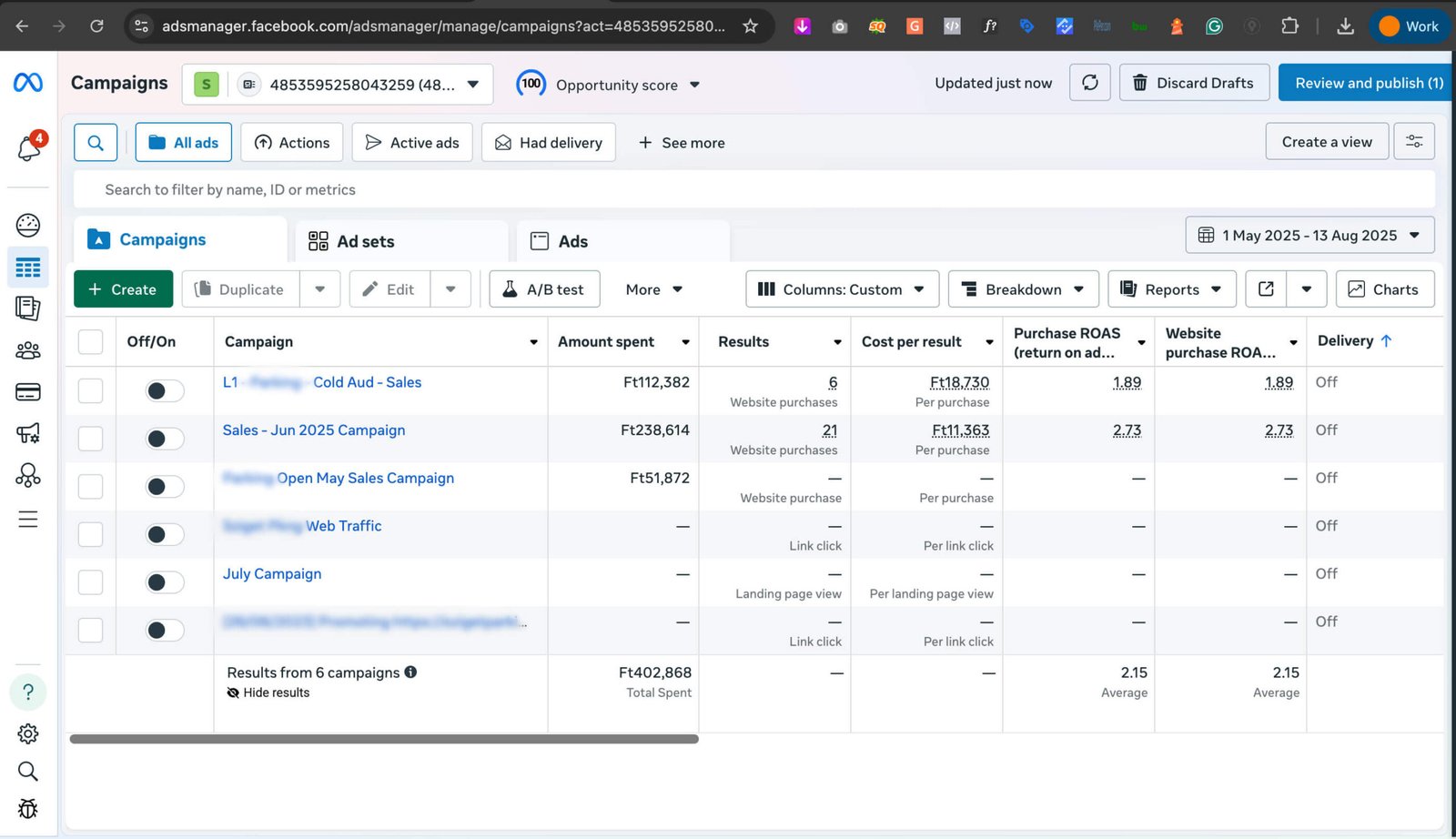Open the July Campaign link

272,574
